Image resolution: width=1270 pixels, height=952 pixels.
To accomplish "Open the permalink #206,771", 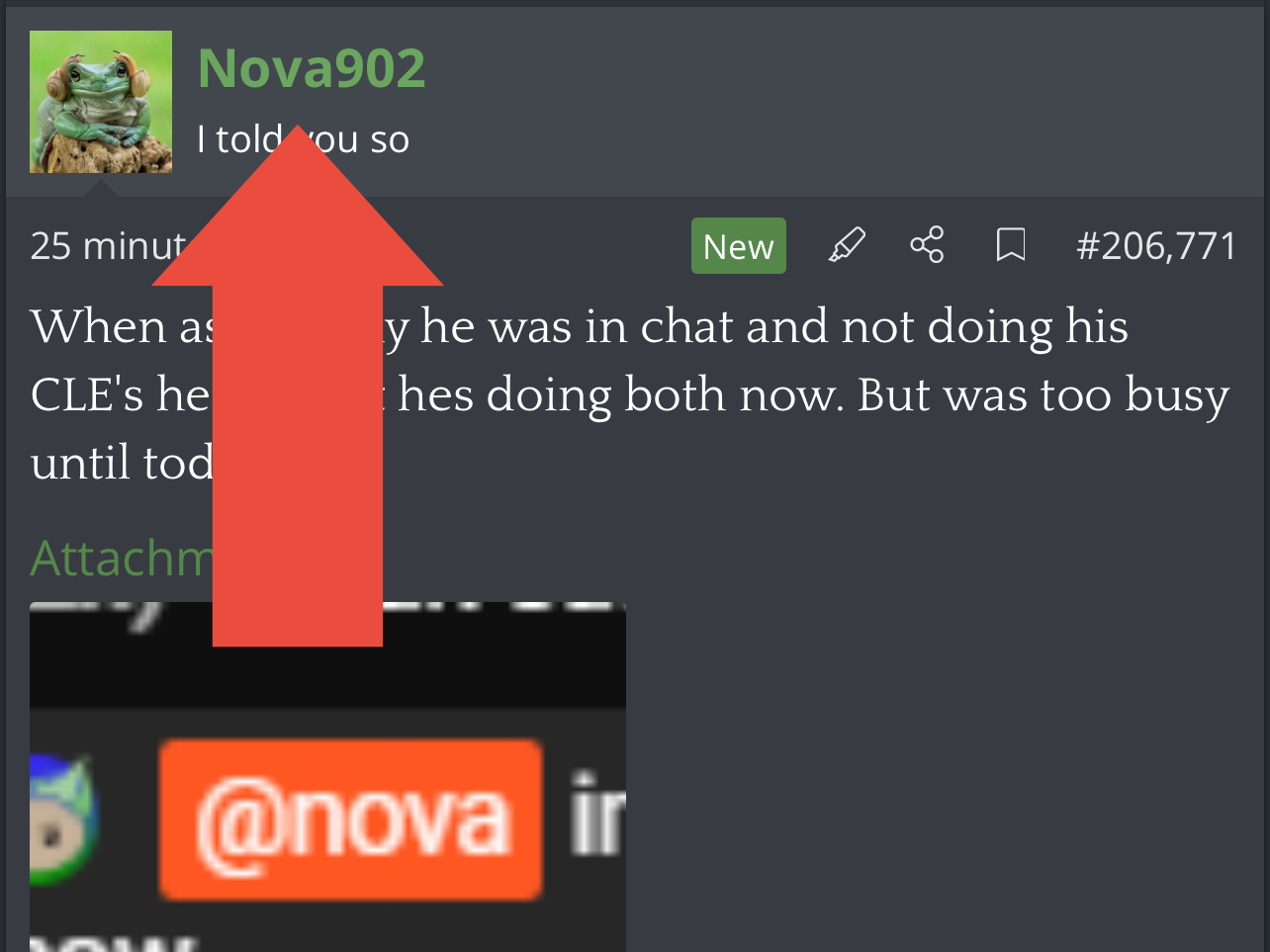I will [x=1156, y=245].
